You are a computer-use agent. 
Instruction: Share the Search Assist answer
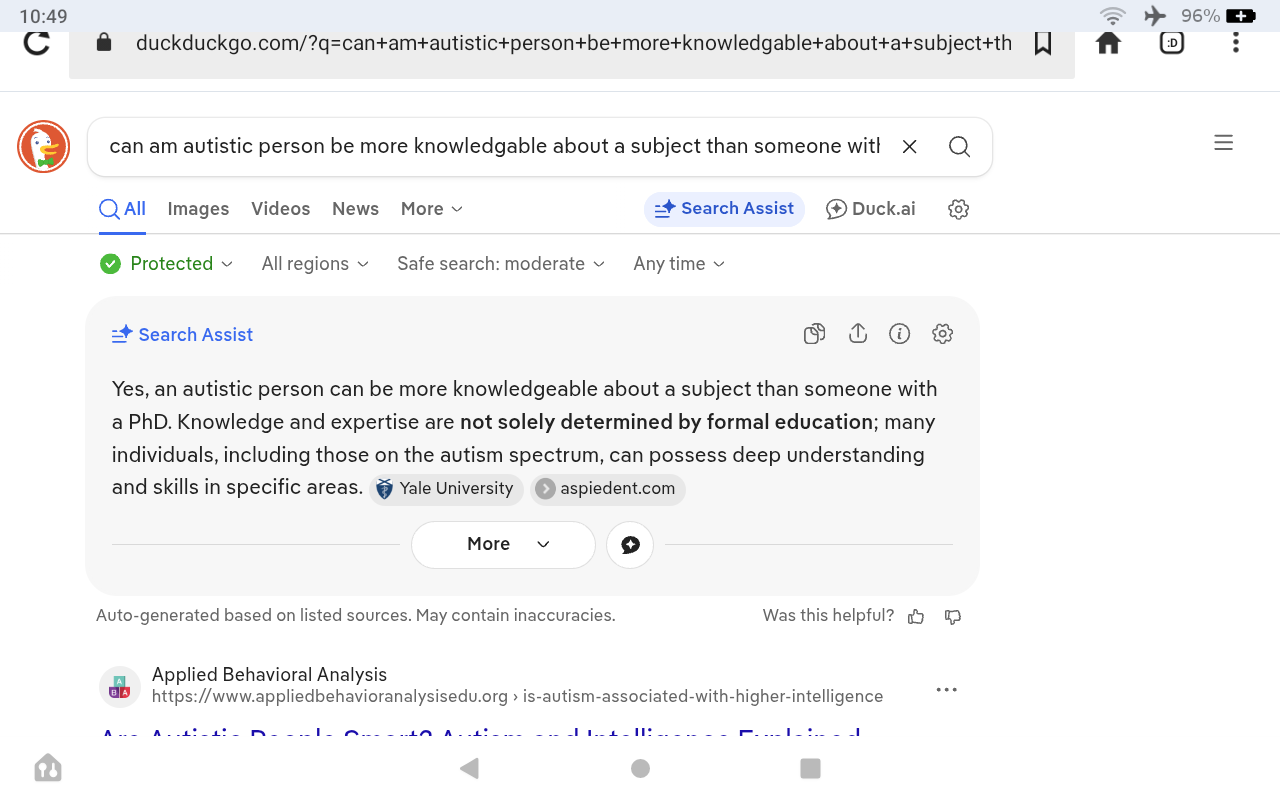[858, 334]
